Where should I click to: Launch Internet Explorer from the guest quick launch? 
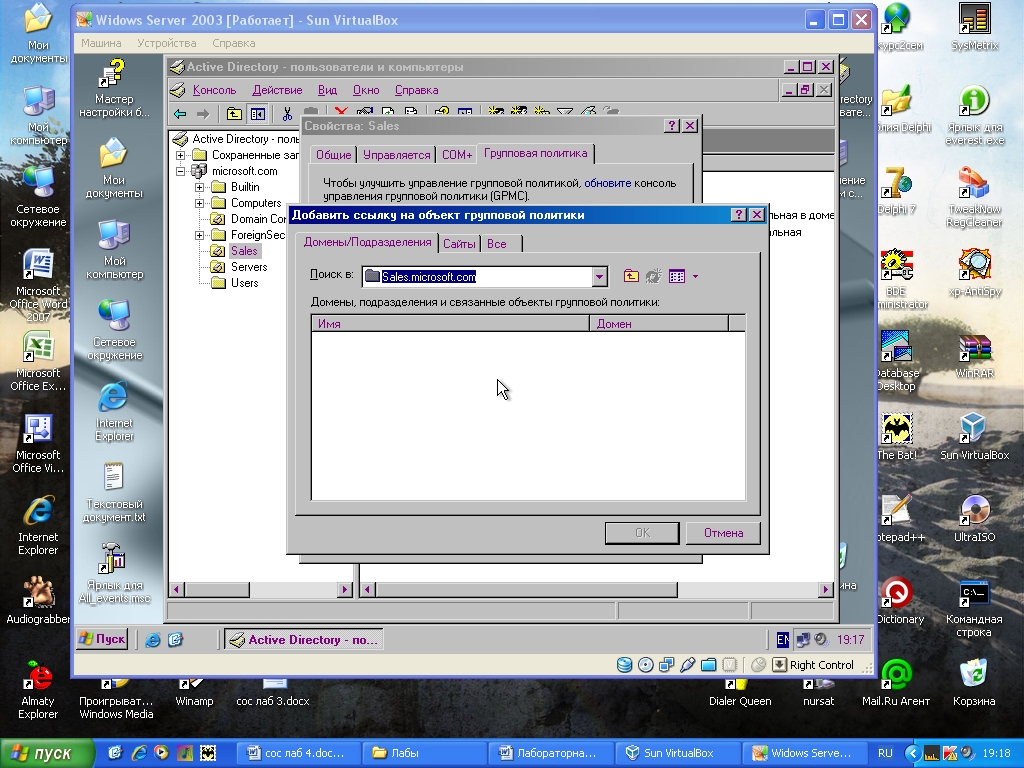tap(153, 640)
